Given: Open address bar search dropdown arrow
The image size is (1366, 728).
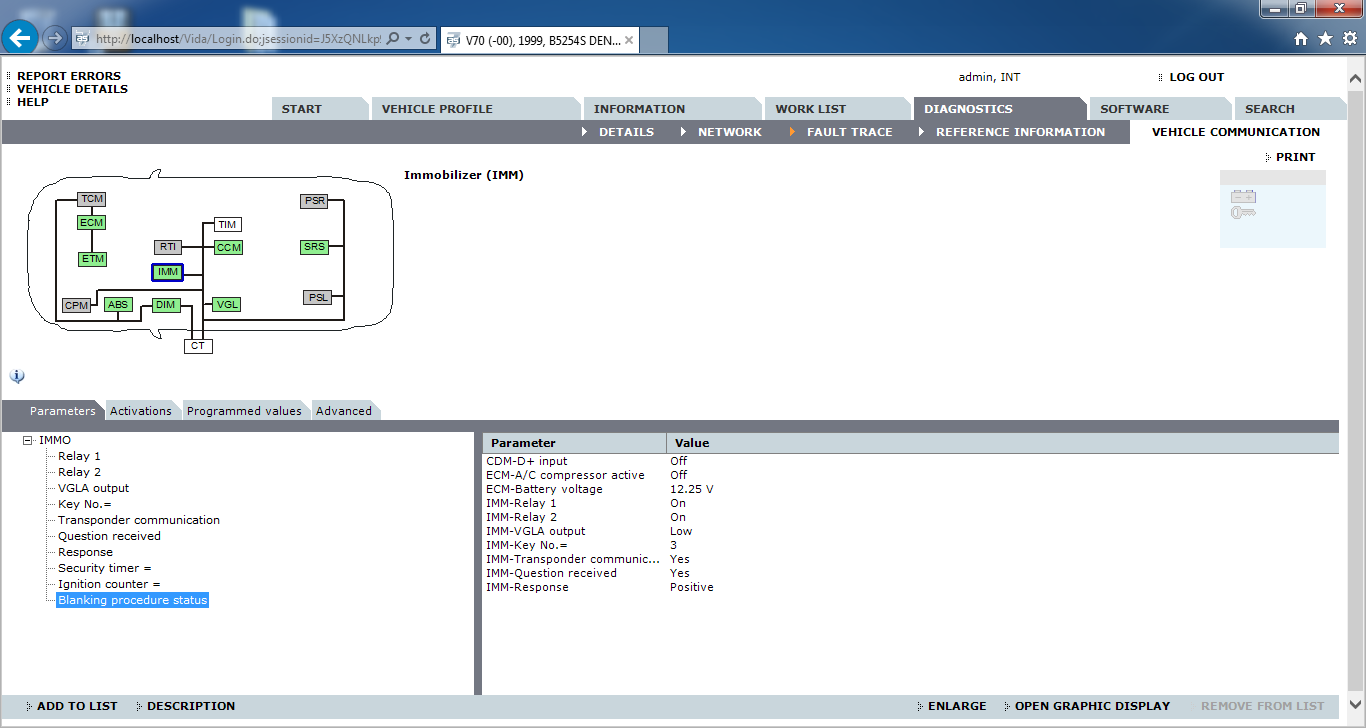Looking at the screenshot, I should 409,39.
